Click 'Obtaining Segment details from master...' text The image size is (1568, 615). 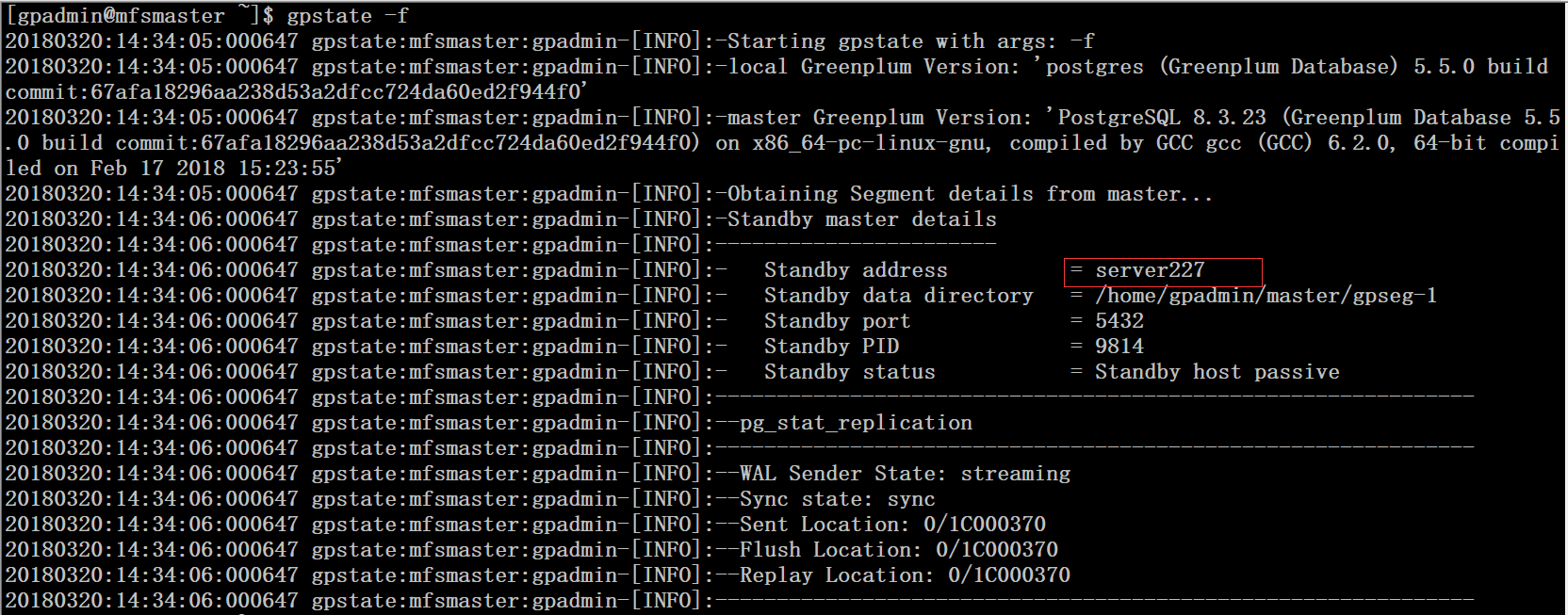coord(970,194)
